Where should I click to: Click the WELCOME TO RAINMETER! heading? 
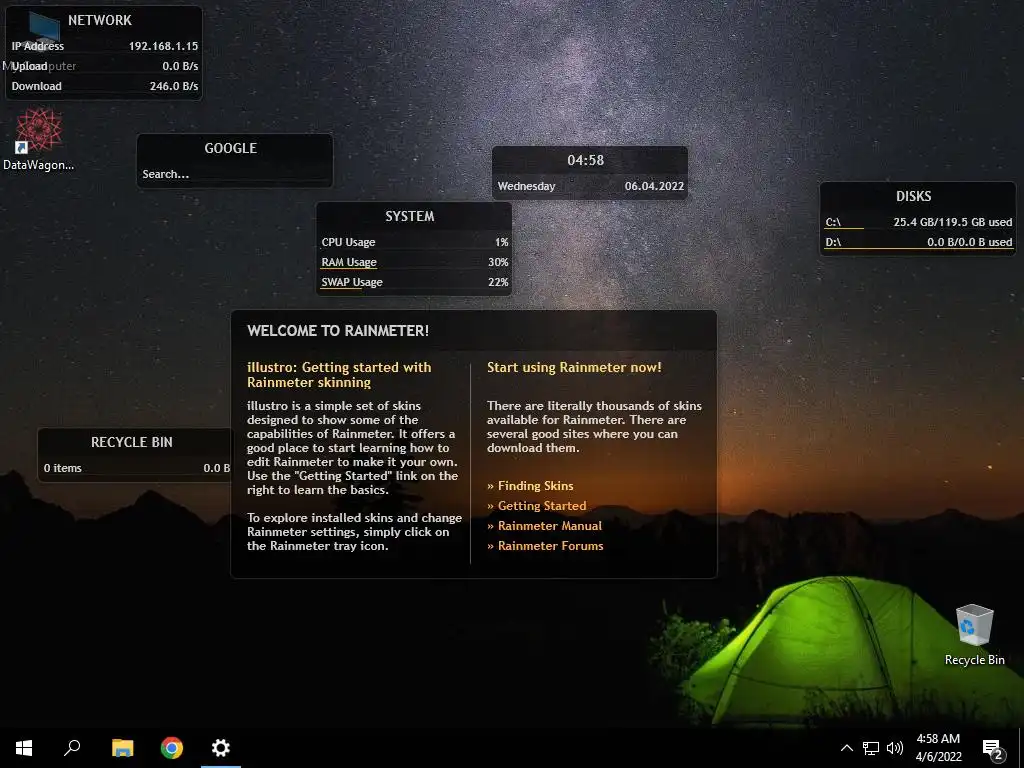[338, 331]
